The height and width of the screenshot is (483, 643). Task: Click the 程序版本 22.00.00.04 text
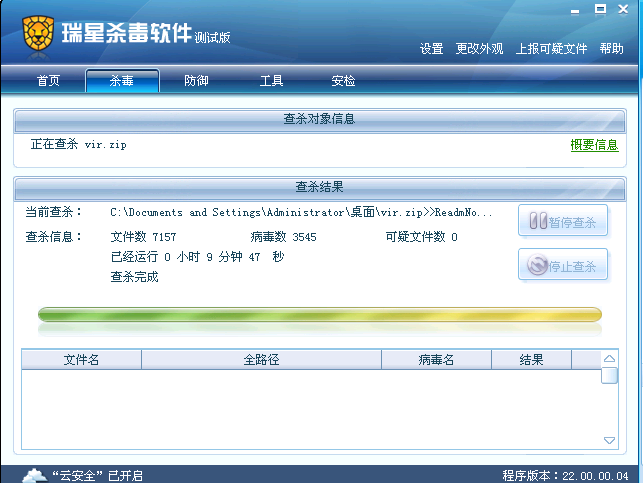[565, 476]
